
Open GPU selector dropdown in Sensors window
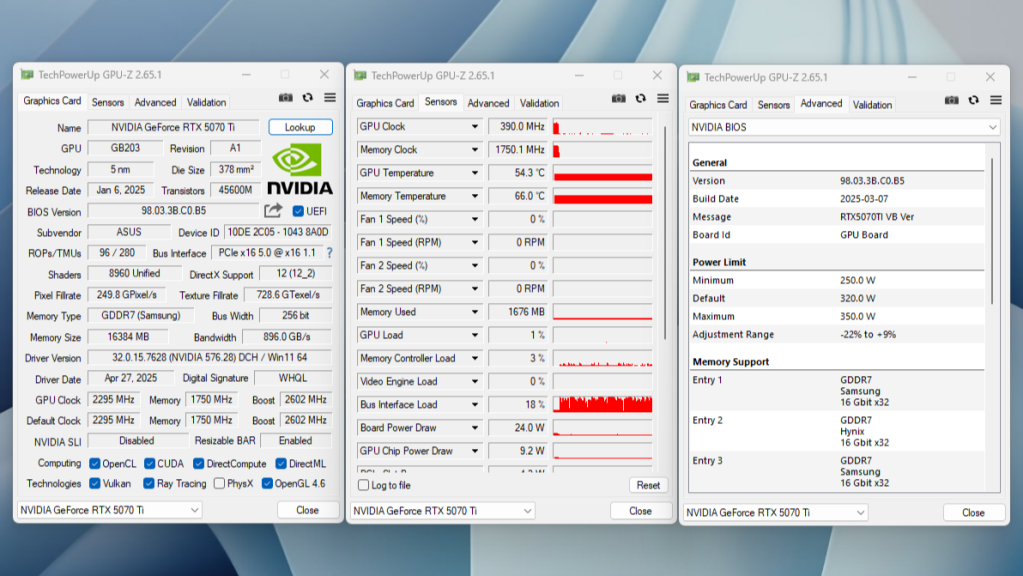tap(443, 511)
